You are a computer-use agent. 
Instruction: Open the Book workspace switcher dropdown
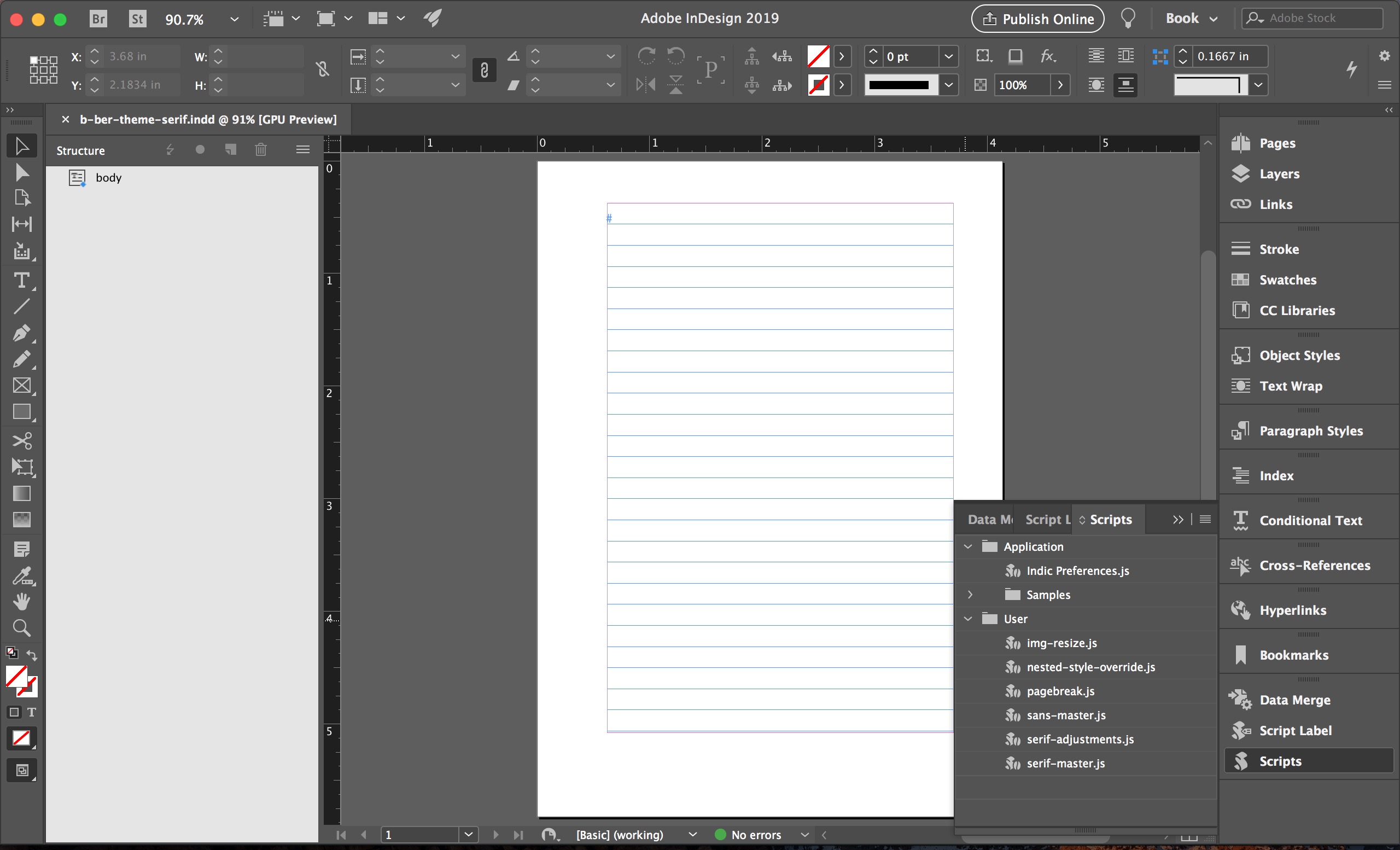click(1192, 18)
